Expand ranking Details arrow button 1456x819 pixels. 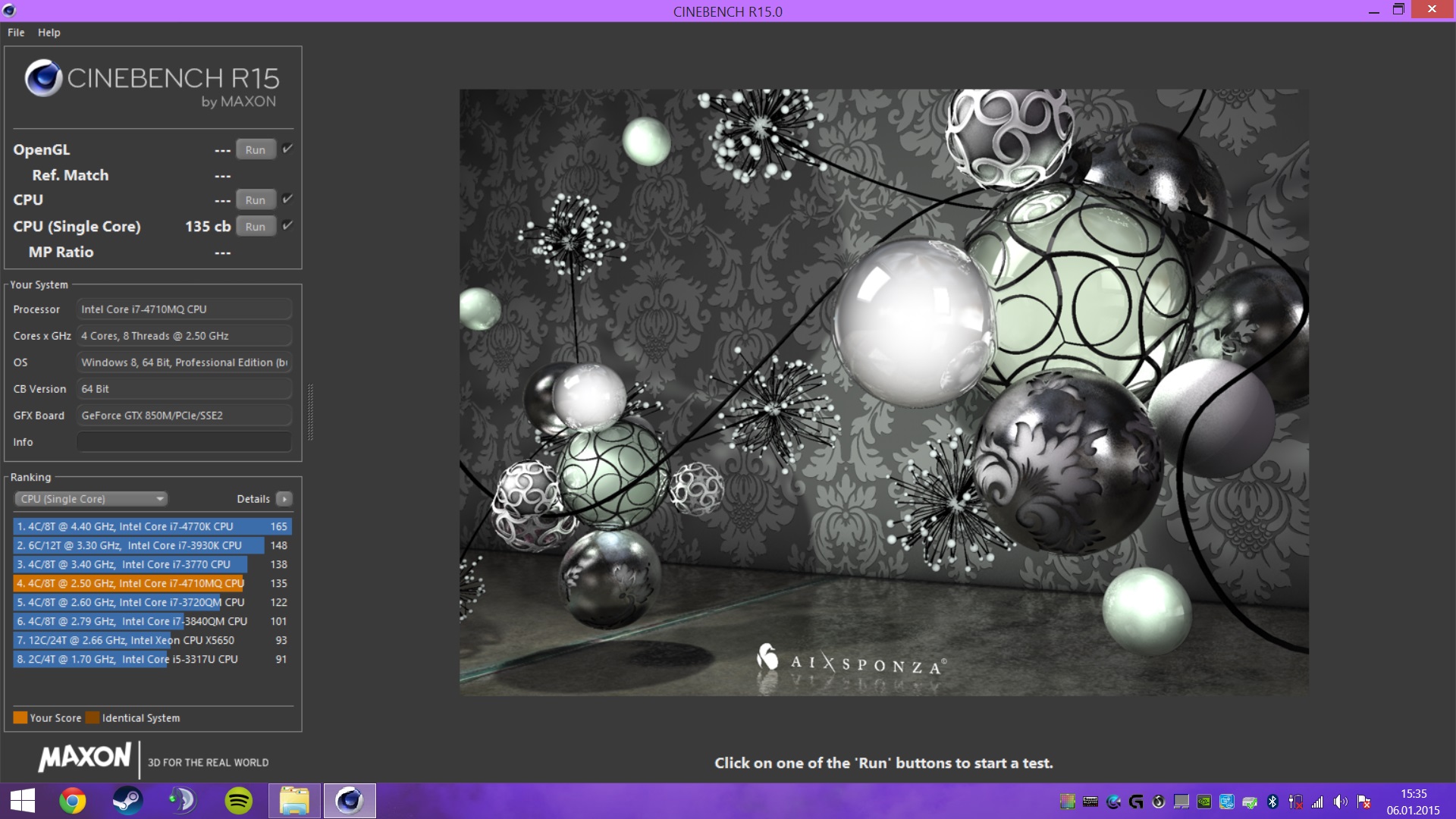[x=284, y=499]
